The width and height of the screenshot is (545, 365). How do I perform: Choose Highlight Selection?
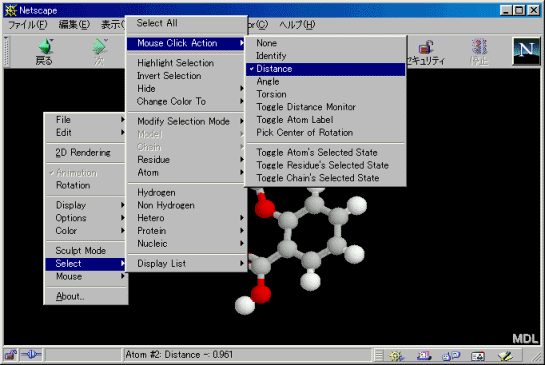pos(186,63)
